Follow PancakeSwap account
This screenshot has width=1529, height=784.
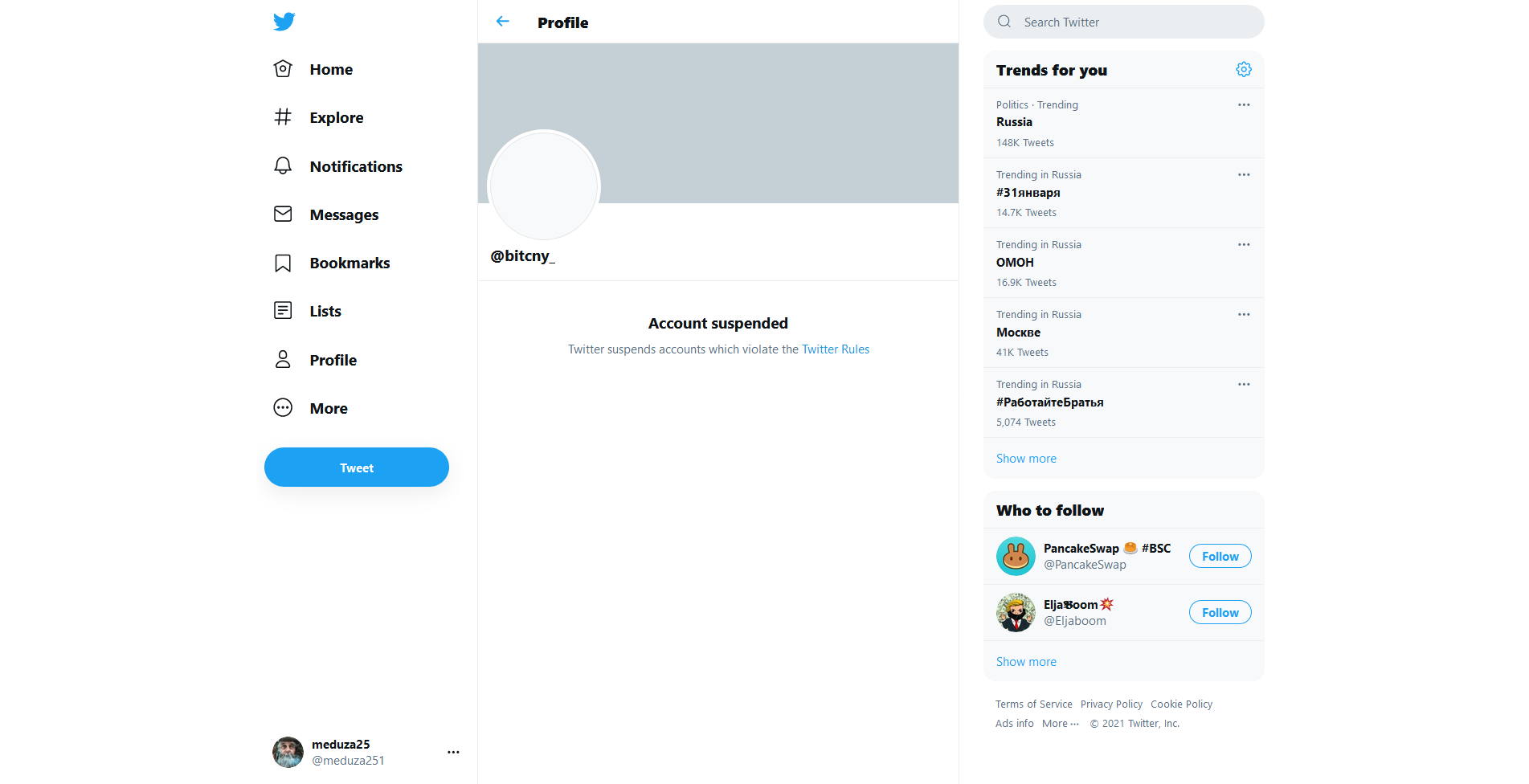coord(1220,557)
